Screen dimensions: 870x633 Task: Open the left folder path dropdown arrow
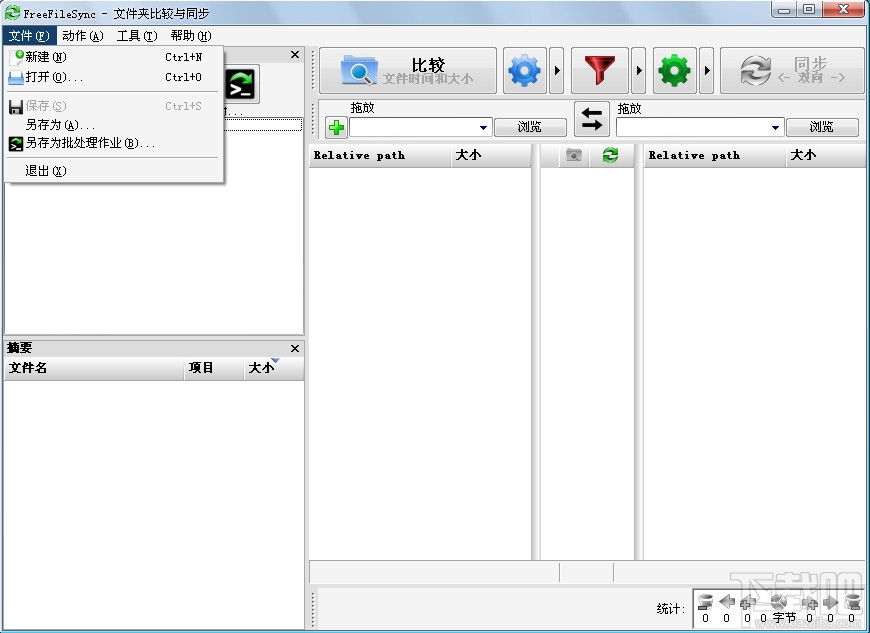click(483, 127)
